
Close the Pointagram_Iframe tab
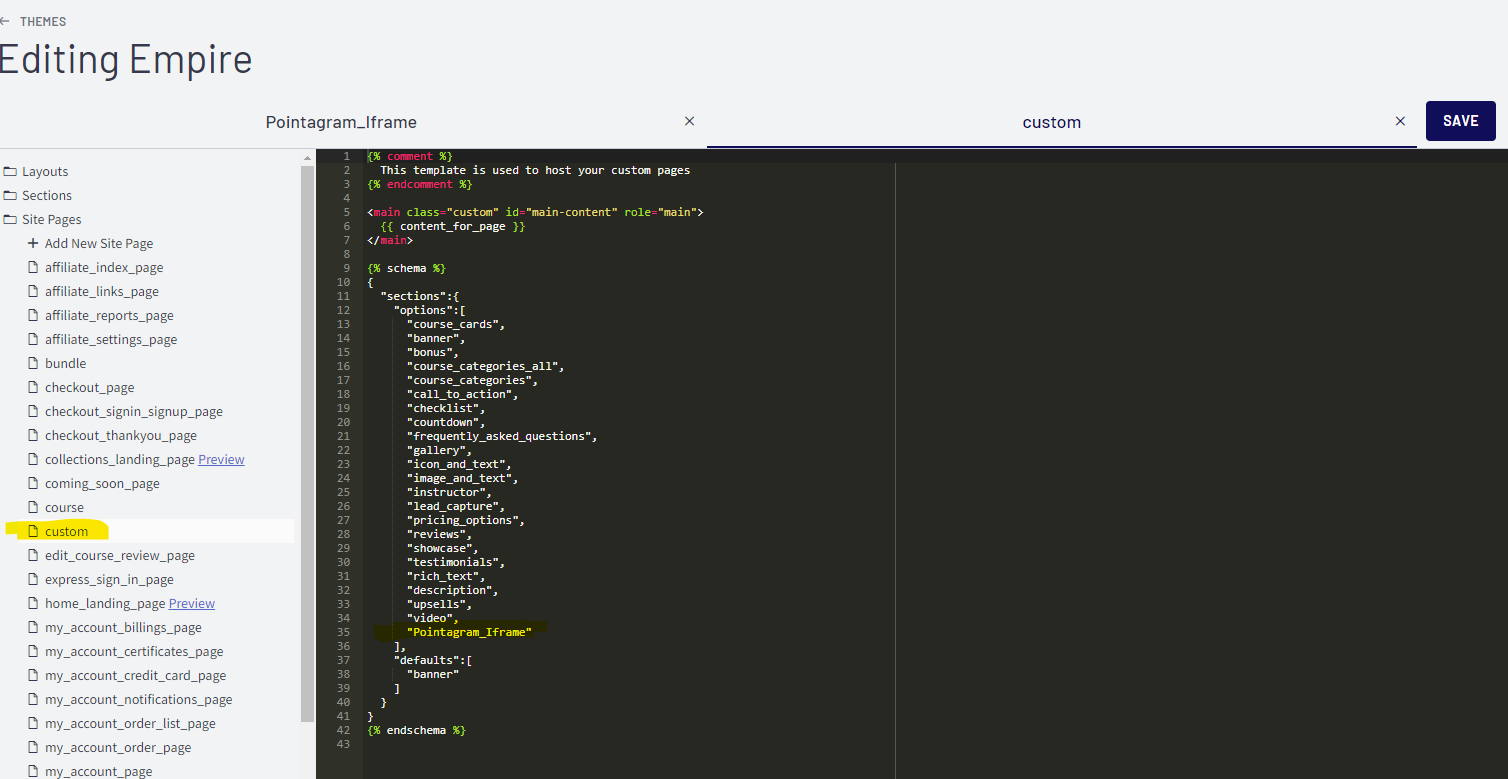point(689,121)
